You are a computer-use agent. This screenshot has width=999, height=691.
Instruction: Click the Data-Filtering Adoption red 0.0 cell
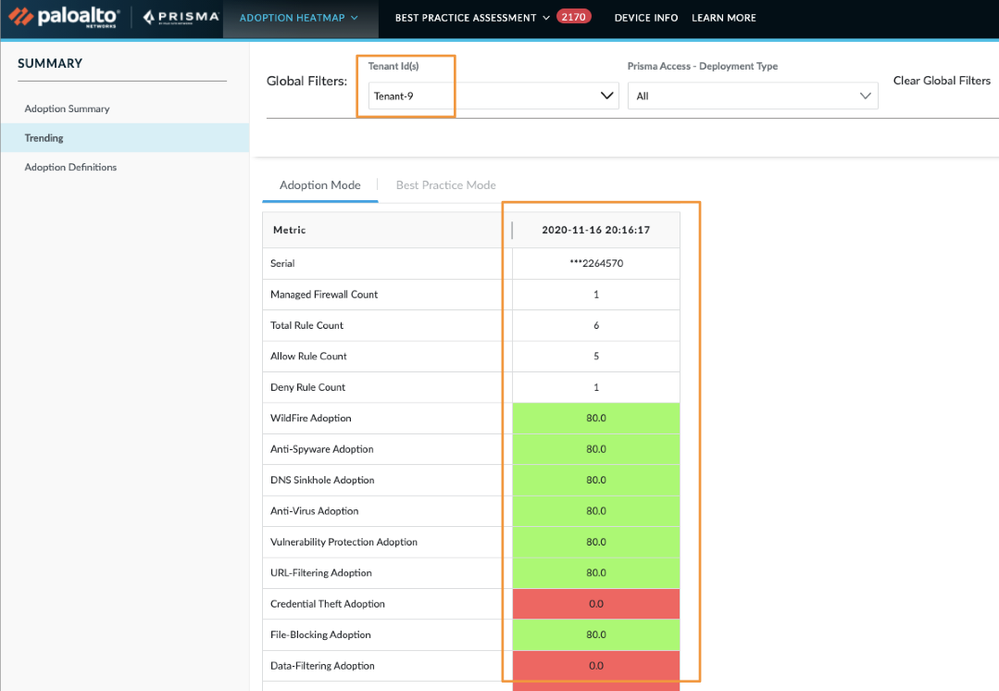[596, 666]
